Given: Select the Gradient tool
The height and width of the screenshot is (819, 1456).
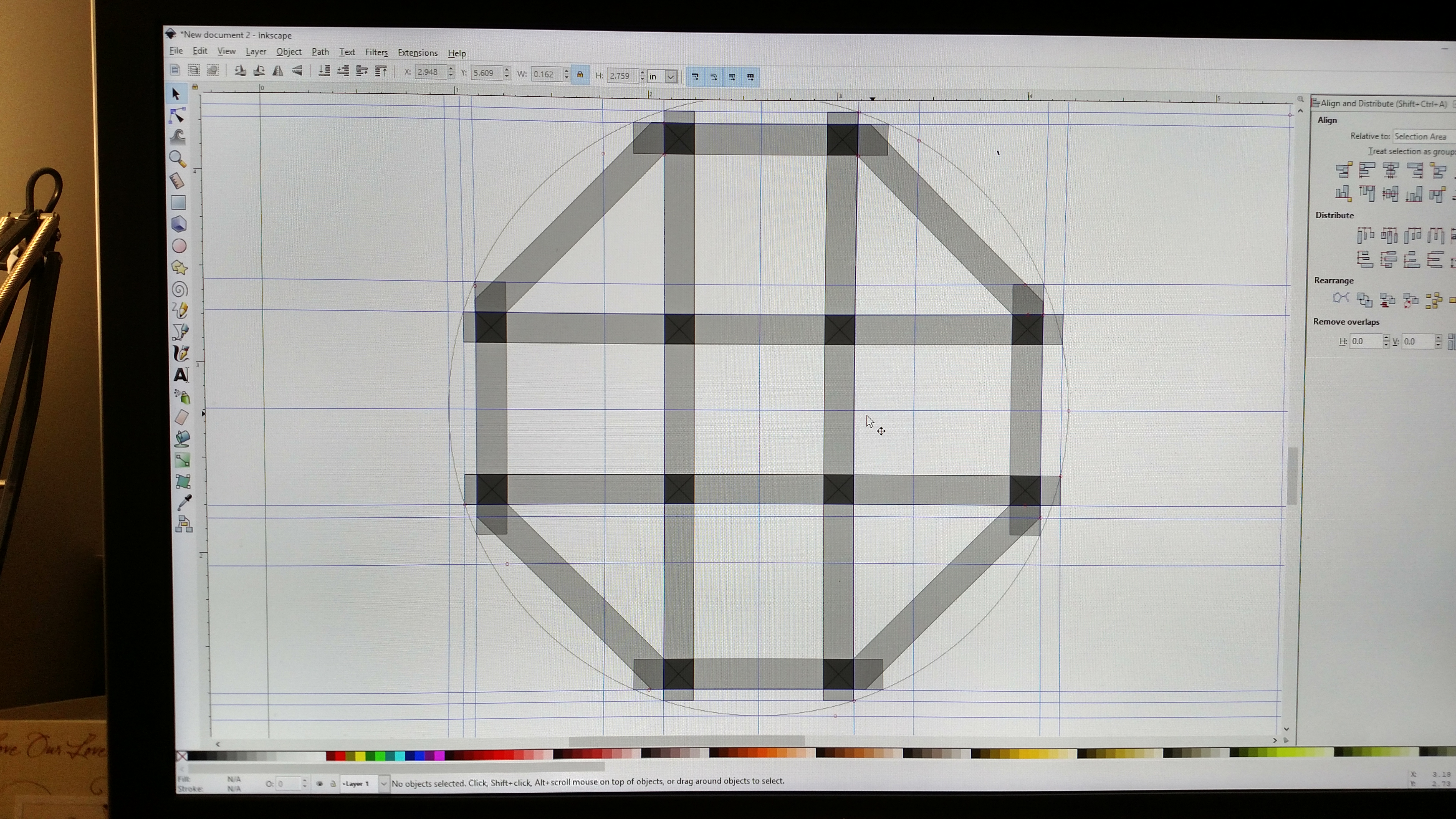Looking at the screenshot, I should pyautogui.click(x=183, y=460).
